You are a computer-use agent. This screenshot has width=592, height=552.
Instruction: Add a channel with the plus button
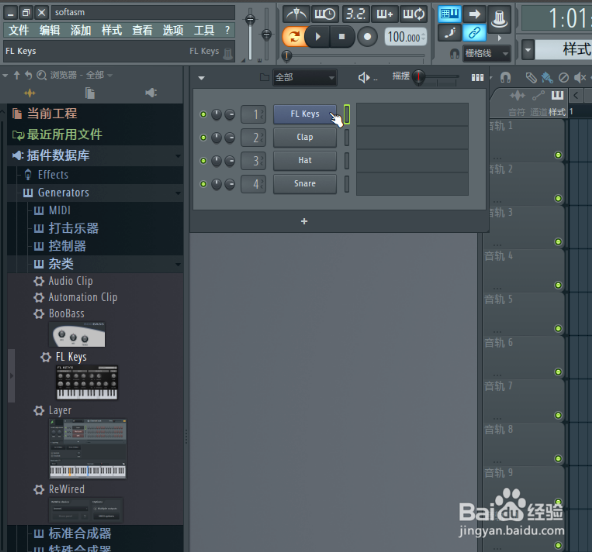[304, 221]
